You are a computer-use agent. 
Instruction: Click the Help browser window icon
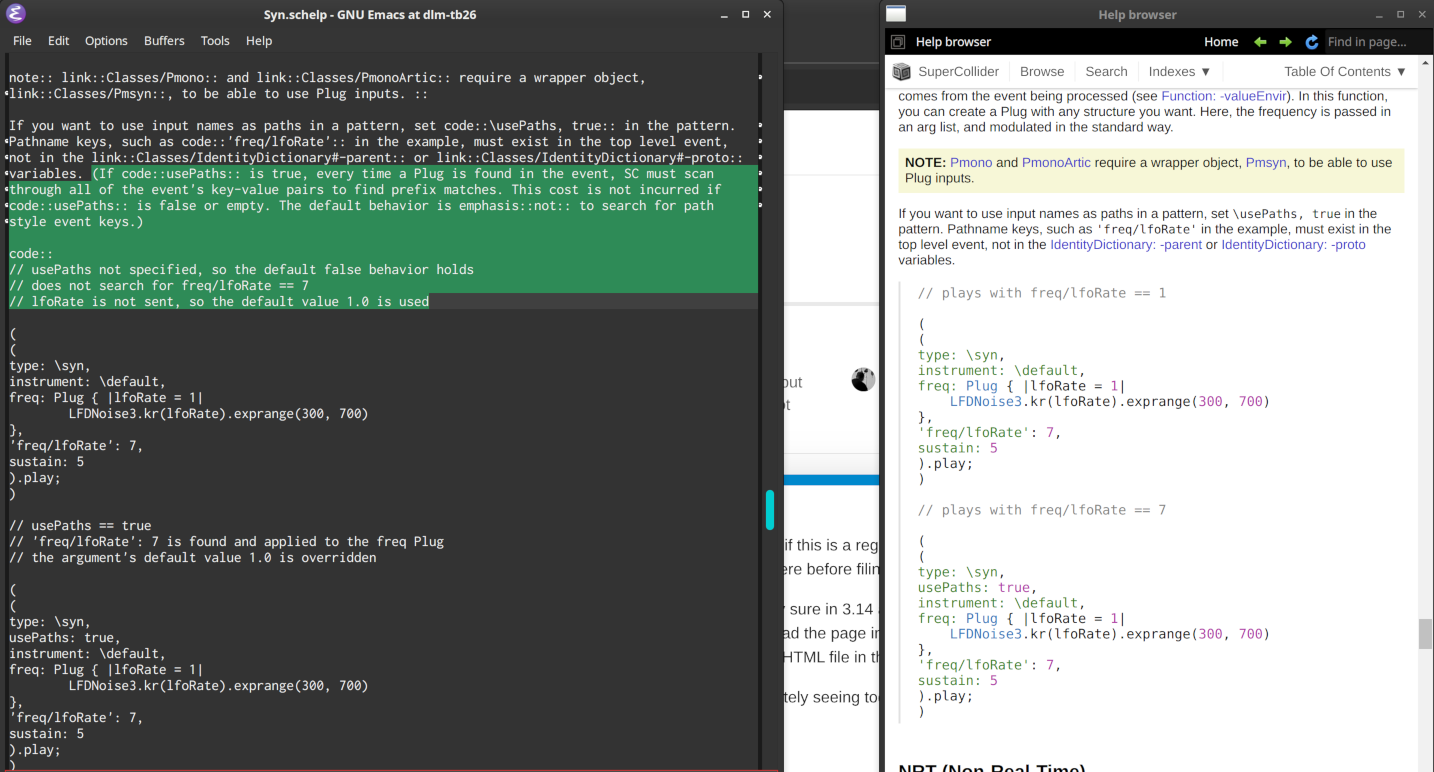896,14
